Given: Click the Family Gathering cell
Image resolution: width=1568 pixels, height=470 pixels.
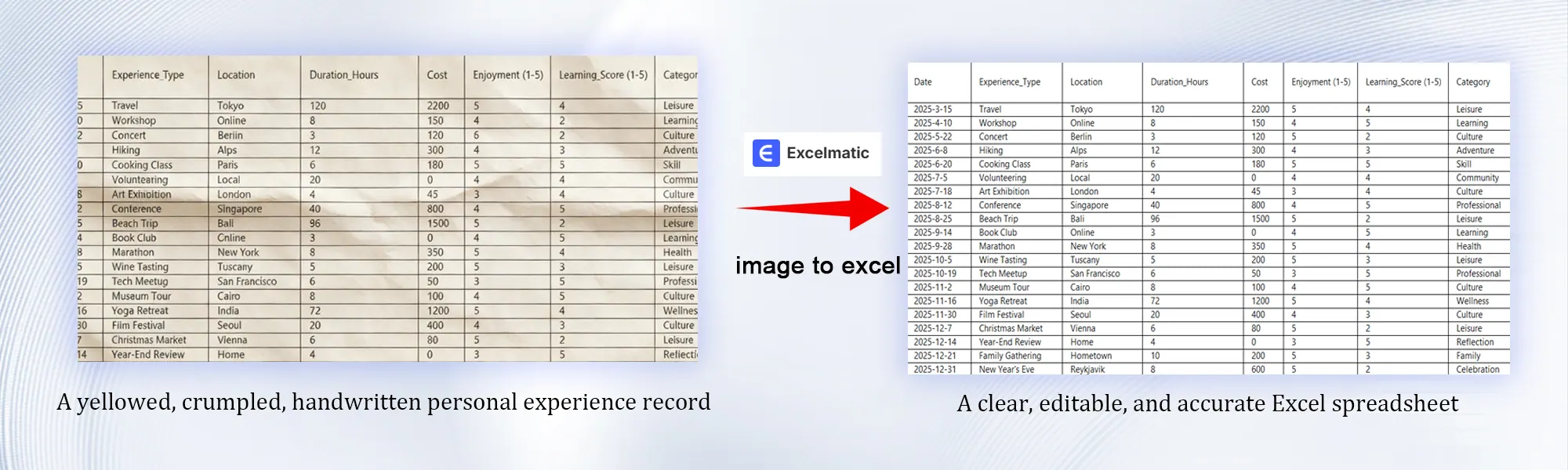Looking at the screenshot, I should 1010,356.
